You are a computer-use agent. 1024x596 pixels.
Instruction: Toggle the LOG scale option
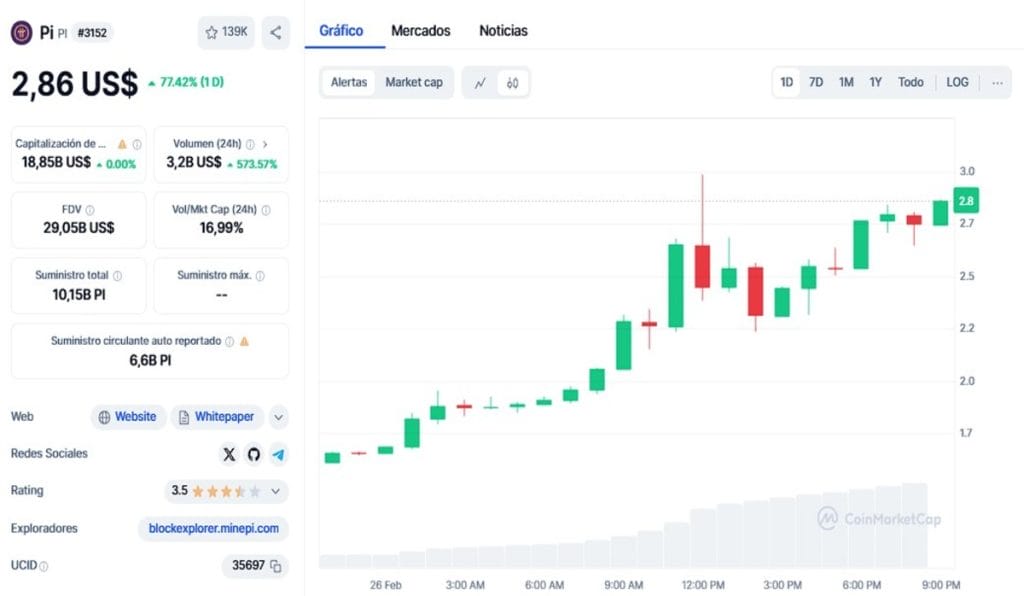point(957,82)
